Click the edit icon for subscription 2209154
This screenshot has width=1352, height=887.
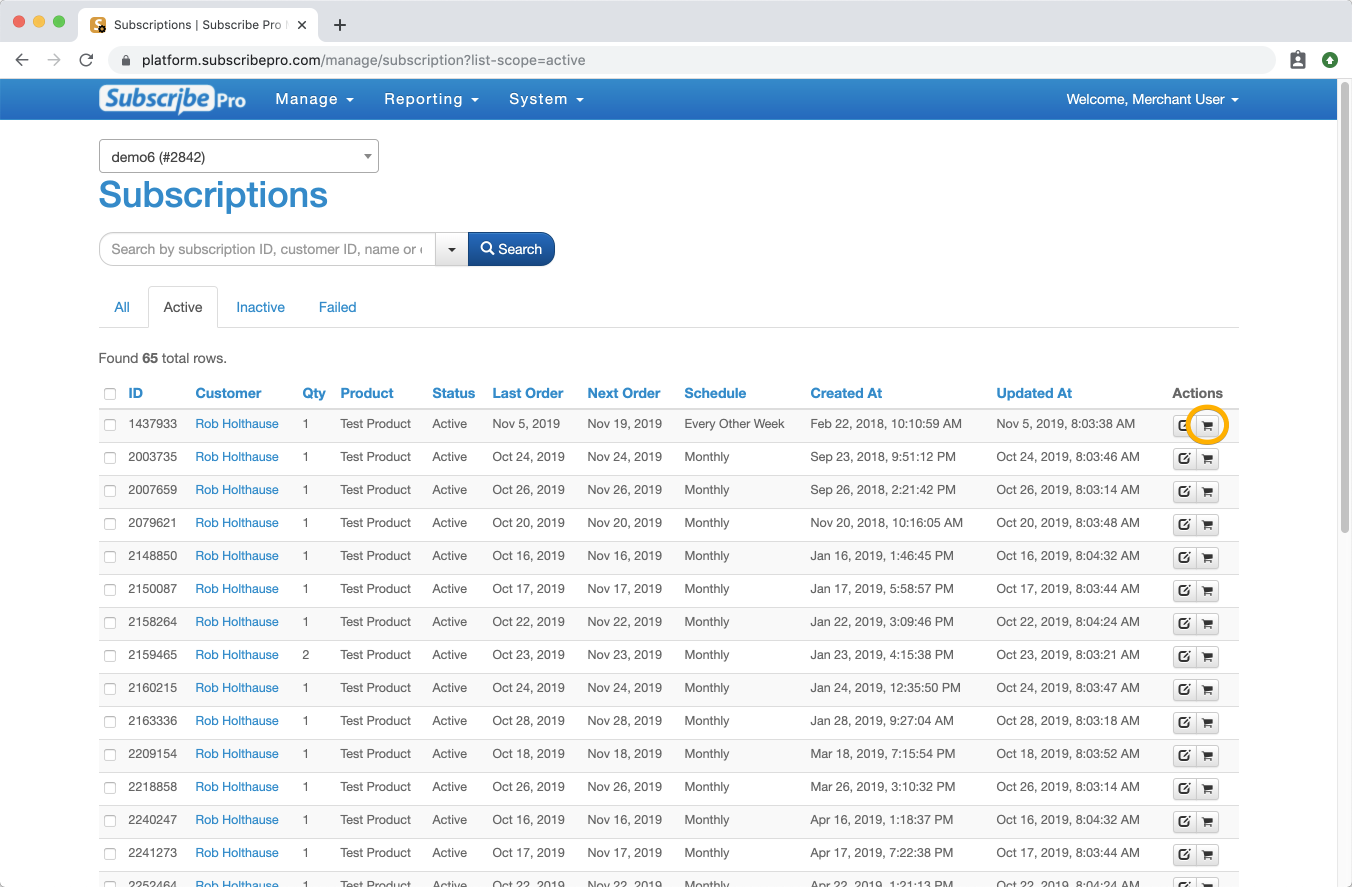[x=1184, y=756]
